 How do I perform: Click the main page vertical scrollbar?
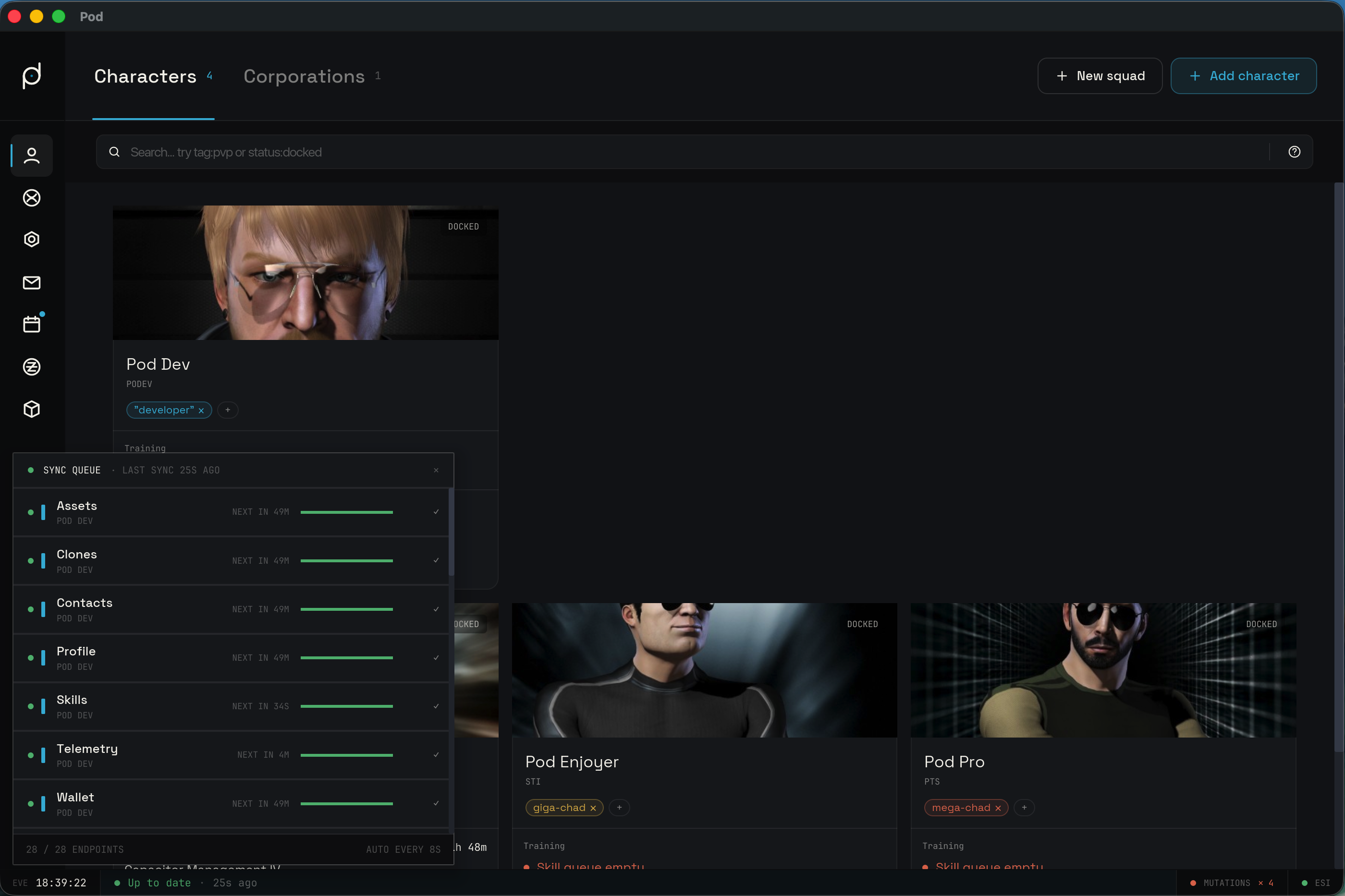[x=1338, y=467]
